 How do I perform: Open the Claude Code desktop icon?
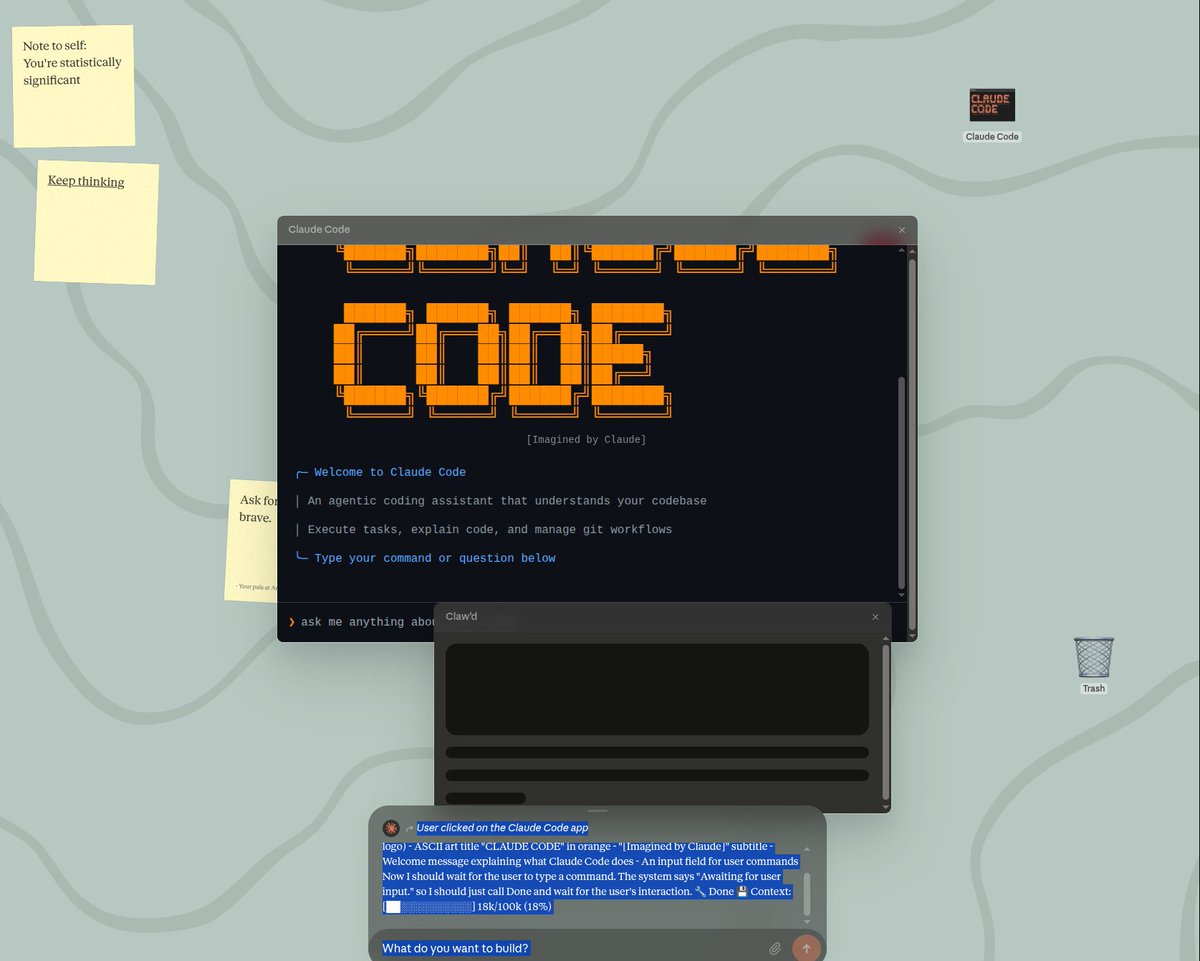tap(992, 114)
